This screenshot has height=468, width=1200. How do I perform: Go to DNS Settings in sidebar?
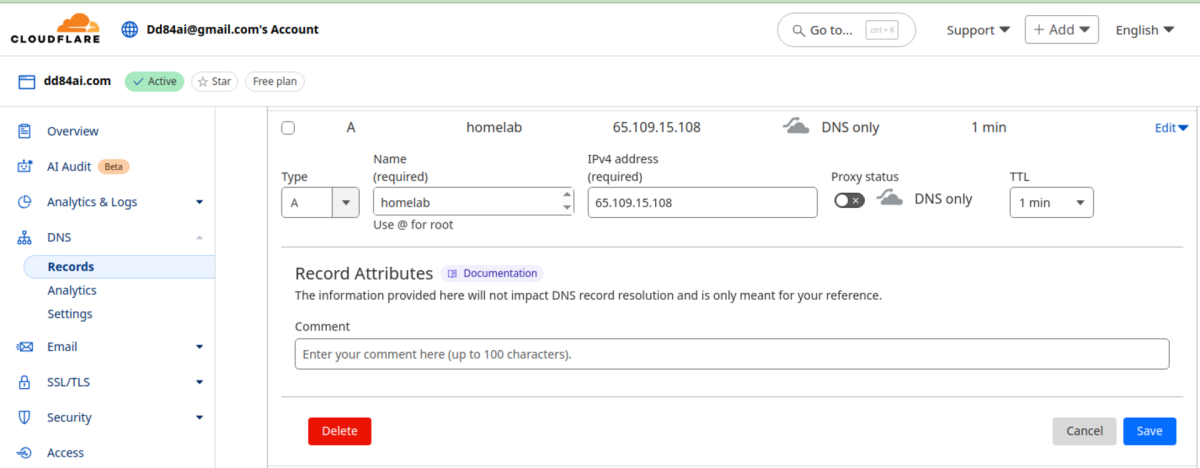pyautogui.click(x=70, y=314)
